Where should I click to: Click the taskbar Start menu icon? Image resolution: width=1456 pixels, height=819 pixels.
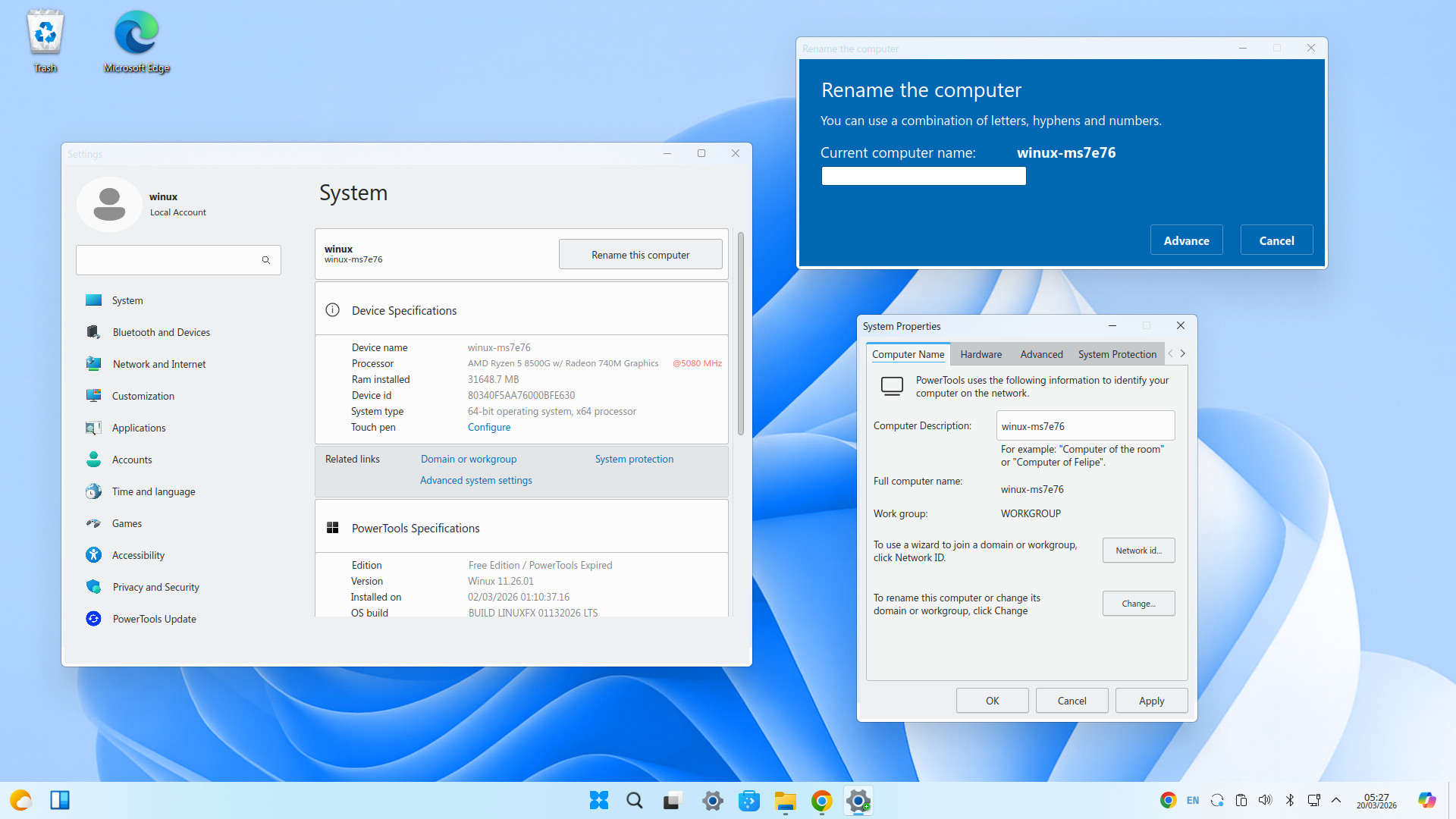[599, 801]
